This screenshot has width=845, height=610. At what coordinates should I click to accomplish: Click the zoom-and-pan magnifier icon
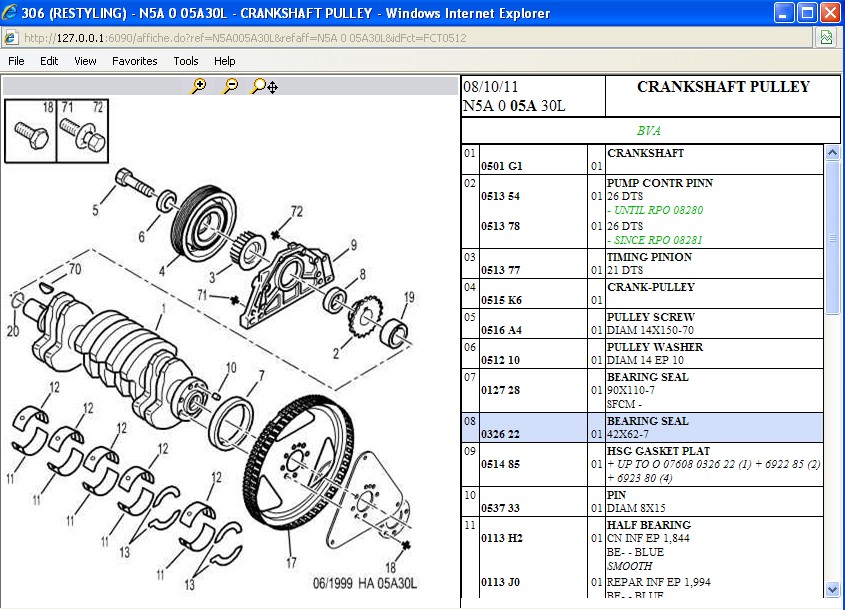click(x=264, y=87)
